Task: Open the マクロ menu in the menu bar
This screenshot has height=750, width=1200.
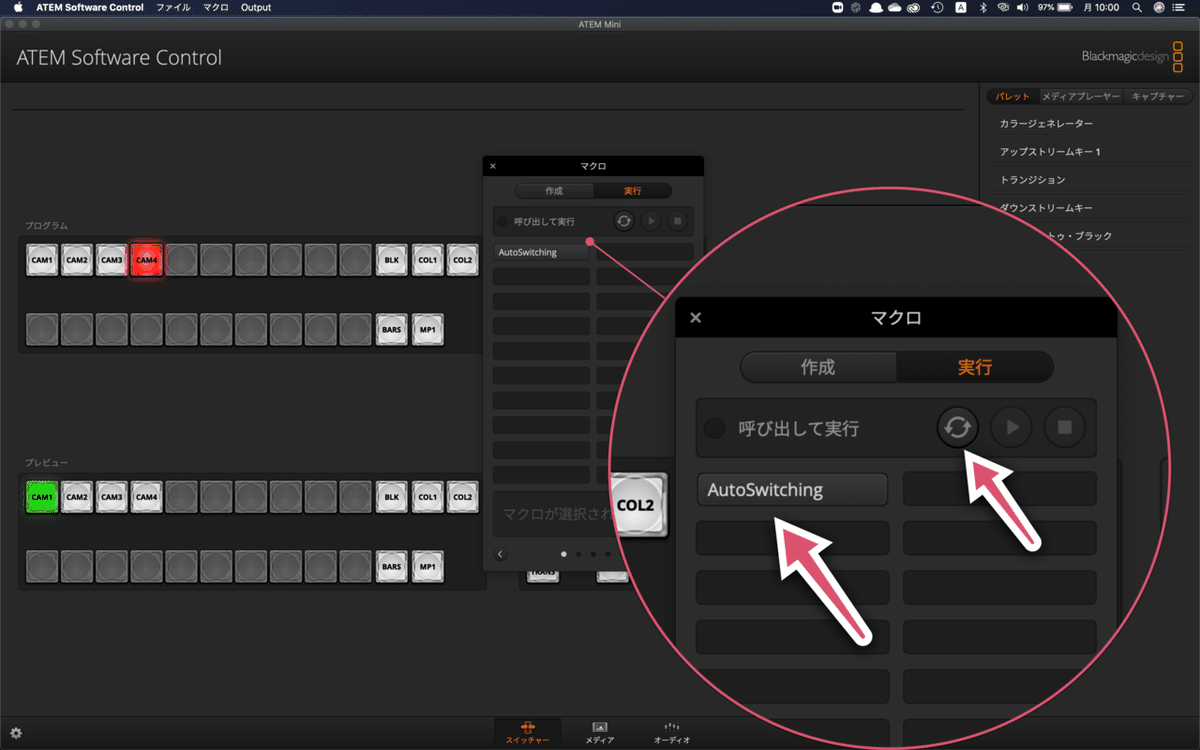Action: (x=215, y=7)
